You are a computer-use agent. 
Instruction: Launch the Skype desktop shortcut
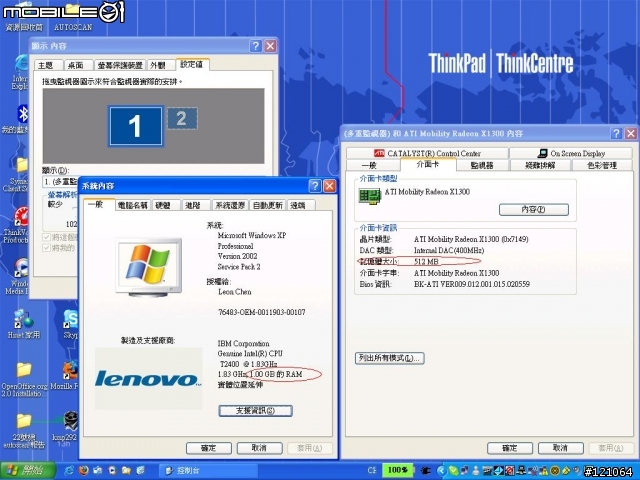(x=71, y=319)
